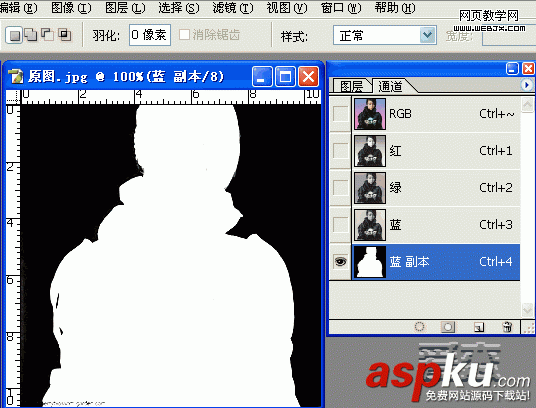Open the 窗口 menu
The width and height of the screenshot is (536, 408).
pyautogui.click(x=341, y=8)
